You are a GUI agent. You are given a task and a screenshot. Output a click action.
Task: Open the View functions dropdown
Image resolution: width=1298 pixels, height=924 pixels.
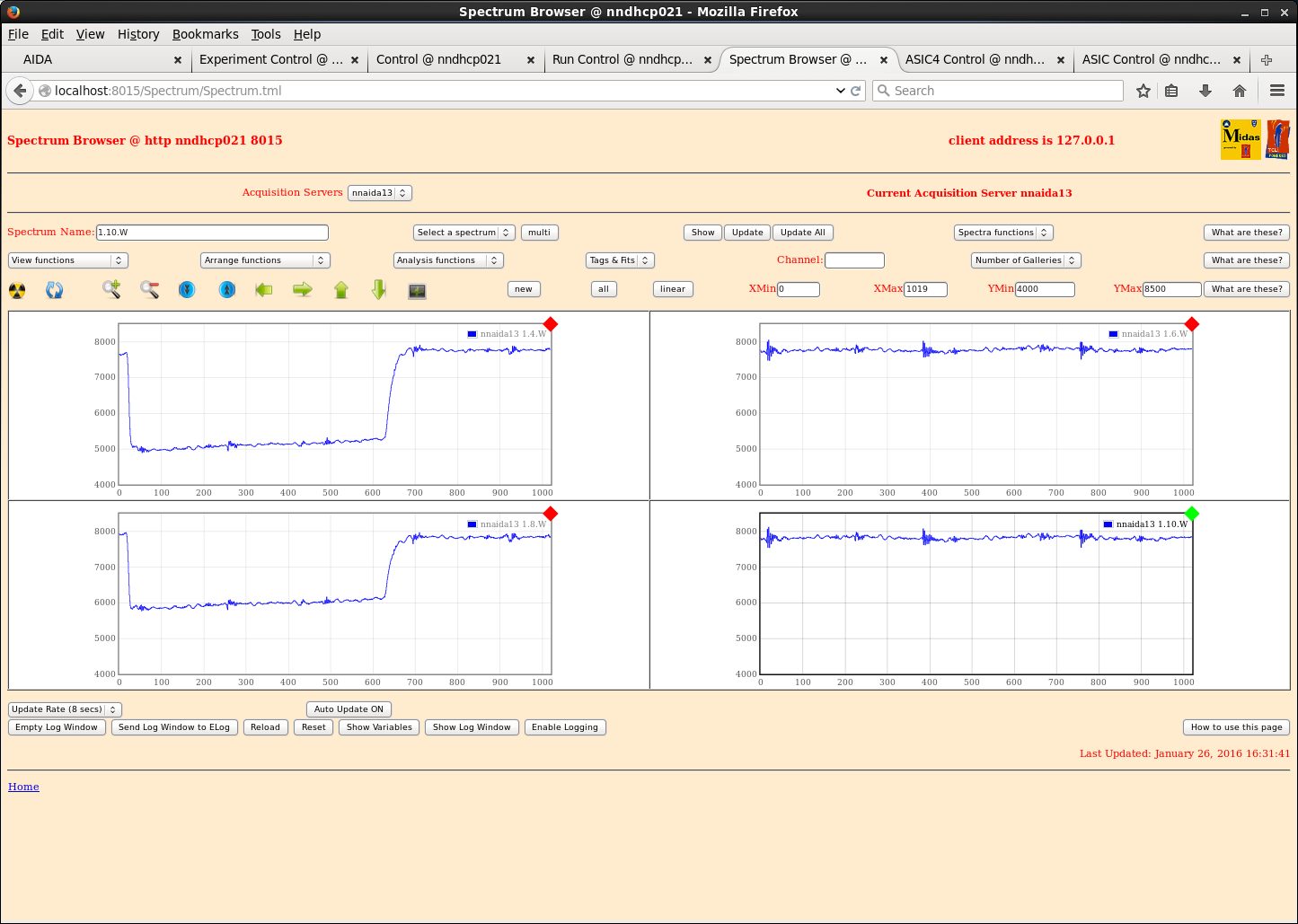pyautogui.click(x=68, y=260)
